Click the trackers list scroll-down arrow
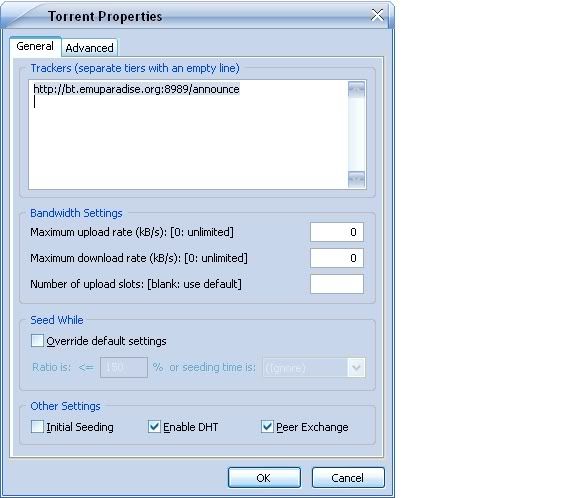Viewport: 581px width, 498px height. click(356, 179)
